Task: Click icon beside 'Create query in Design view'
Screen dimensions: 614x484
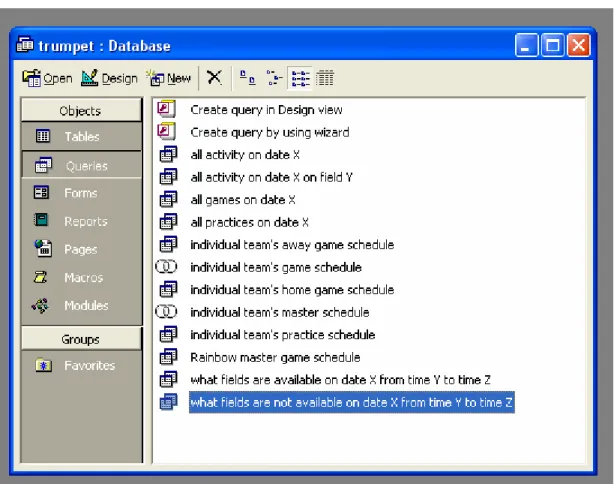Action: point(166,109)
